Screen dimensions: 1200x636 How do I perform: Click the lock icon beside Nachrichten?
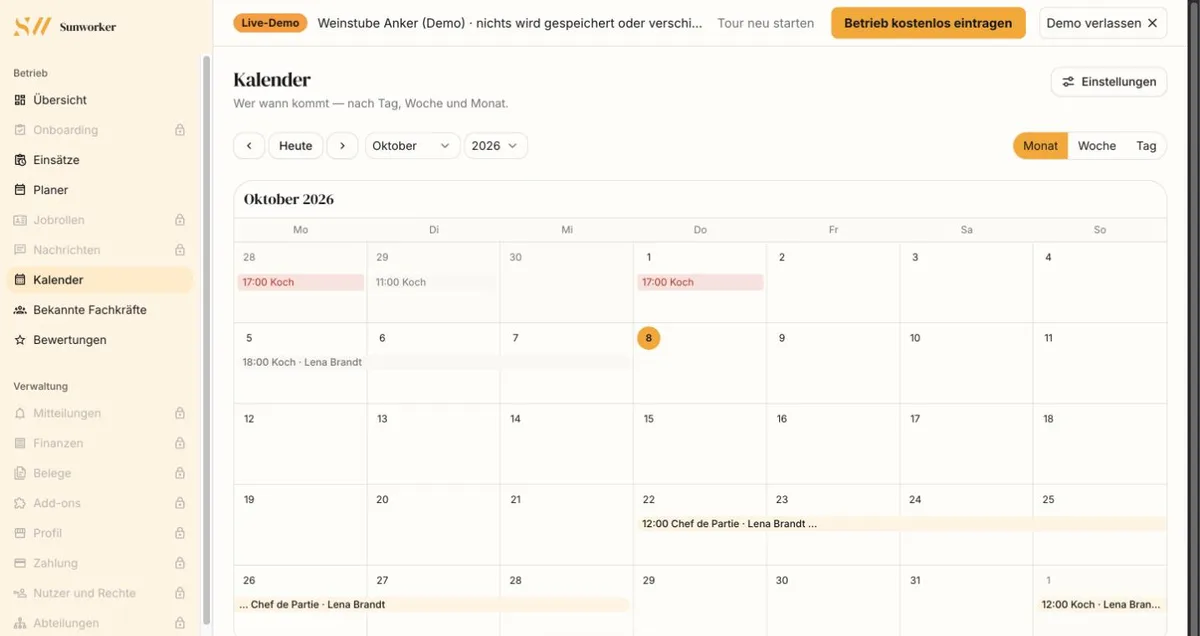(180, 250)
